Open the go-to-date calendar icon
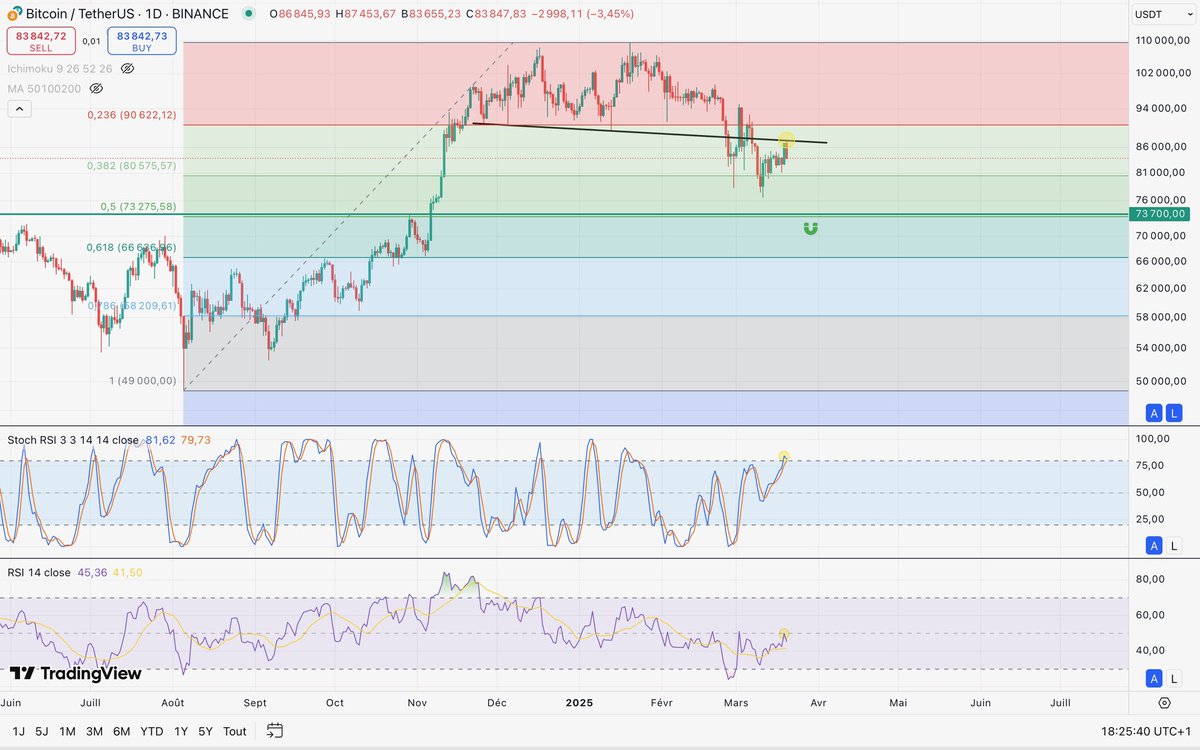The width and height of the screenshot is (1200, 750). coord(275,731)
